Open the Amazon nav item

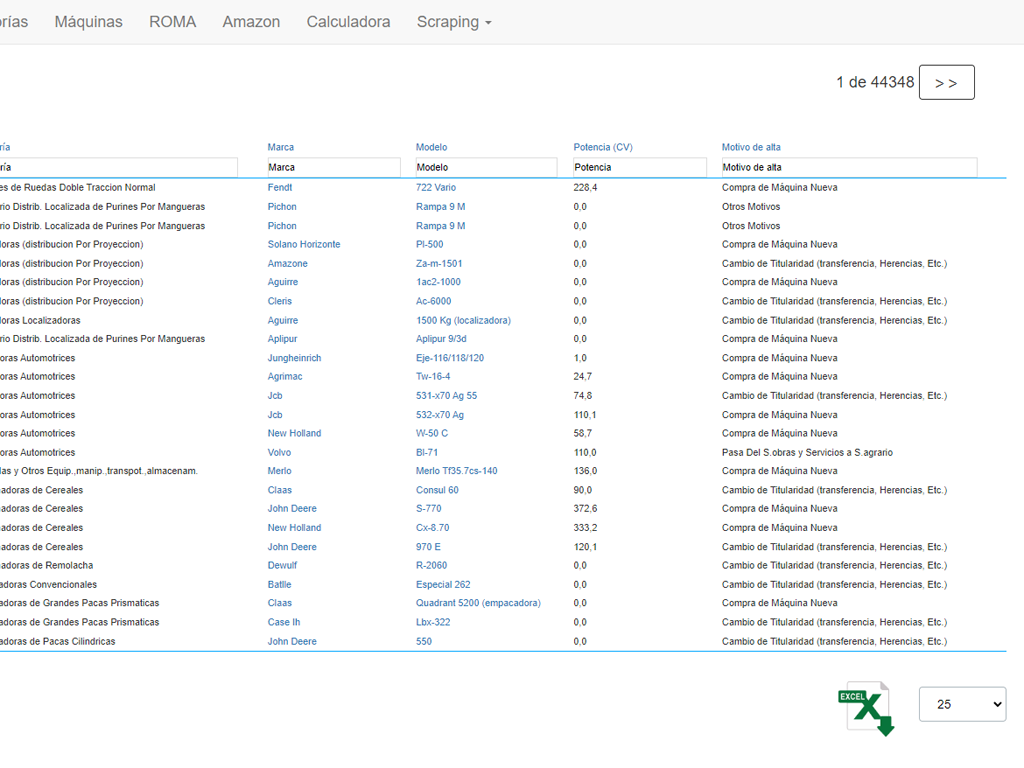tap(251, 22)
